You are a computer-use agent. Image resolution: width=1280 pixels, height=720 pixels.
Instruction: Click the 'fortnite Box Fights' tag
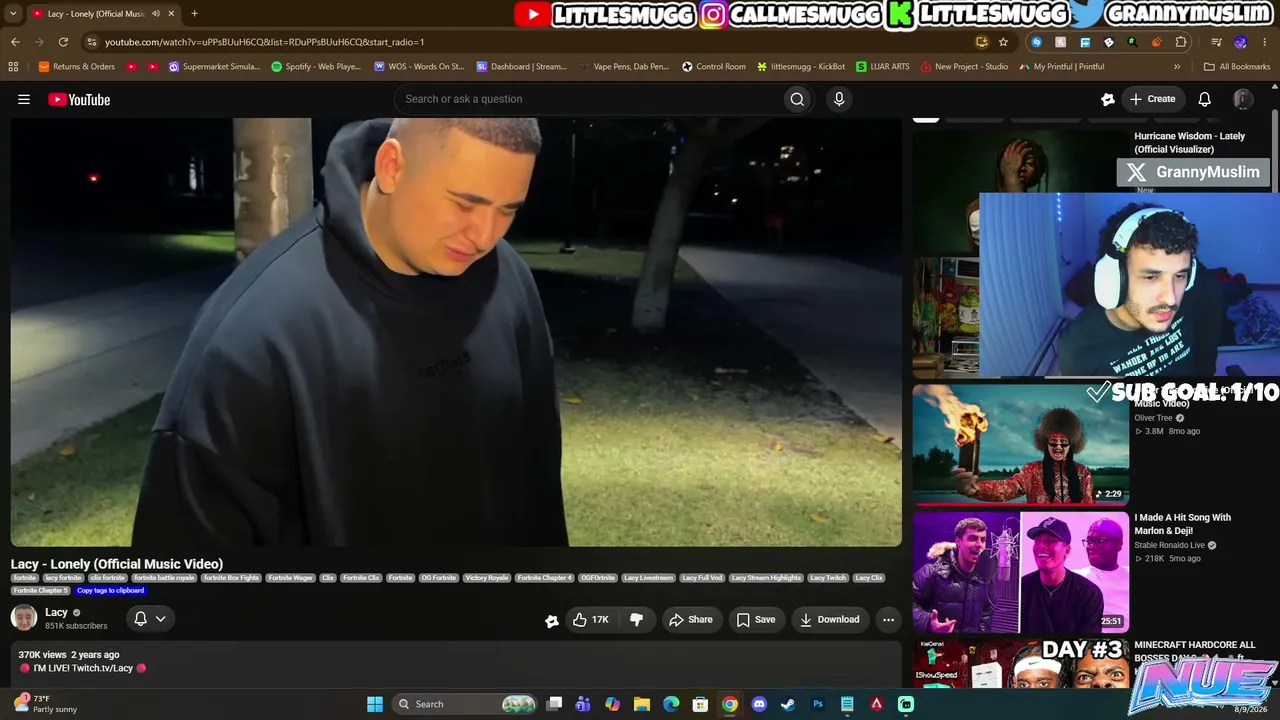click(x=231, y=578)
